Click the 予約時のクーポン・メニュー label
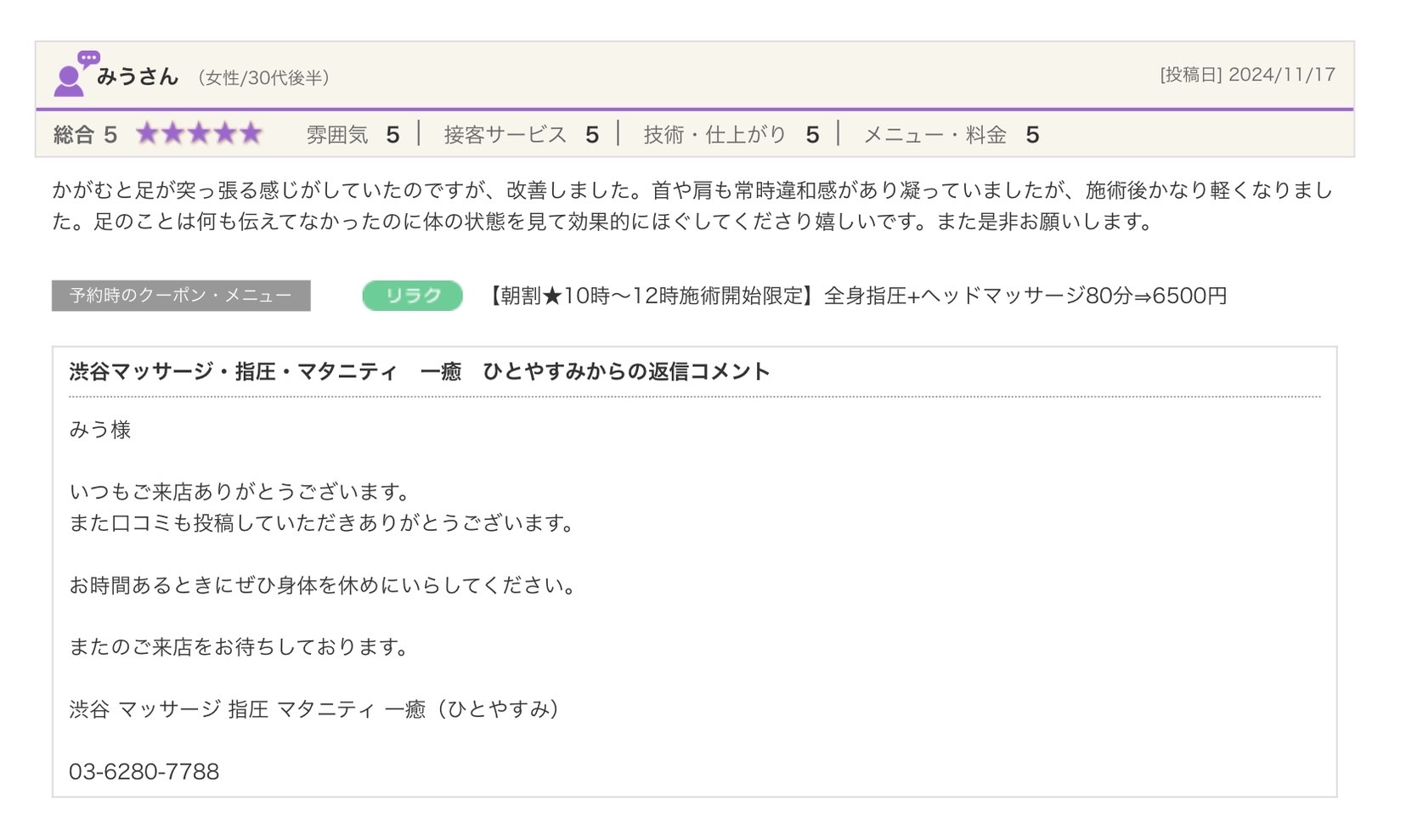Image resolution: width=1406 pixels, height=840 pixels. point(181,296)
